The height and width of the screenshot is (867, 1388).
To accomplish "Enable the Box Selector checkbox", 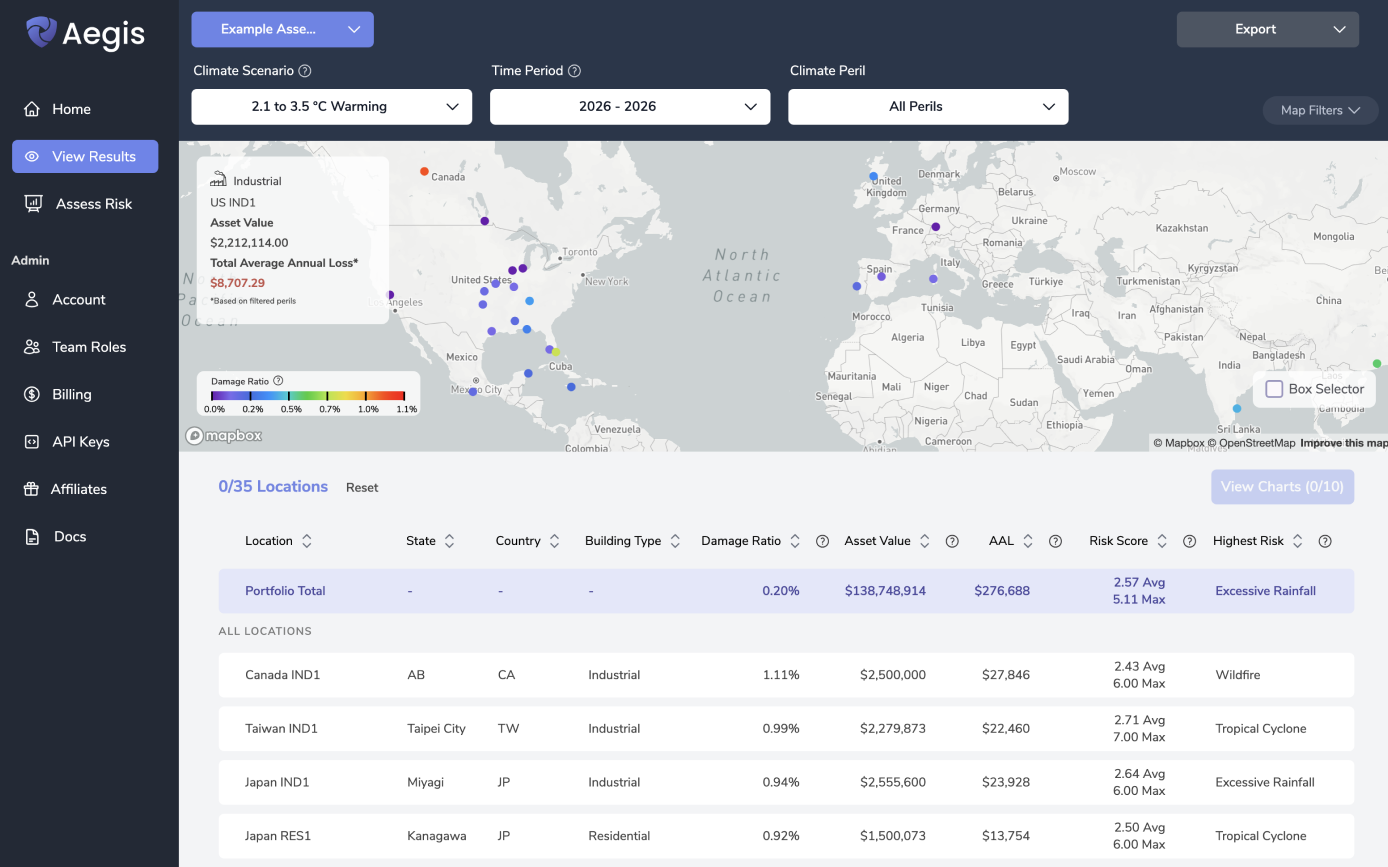I will [x=1274, y=389].
